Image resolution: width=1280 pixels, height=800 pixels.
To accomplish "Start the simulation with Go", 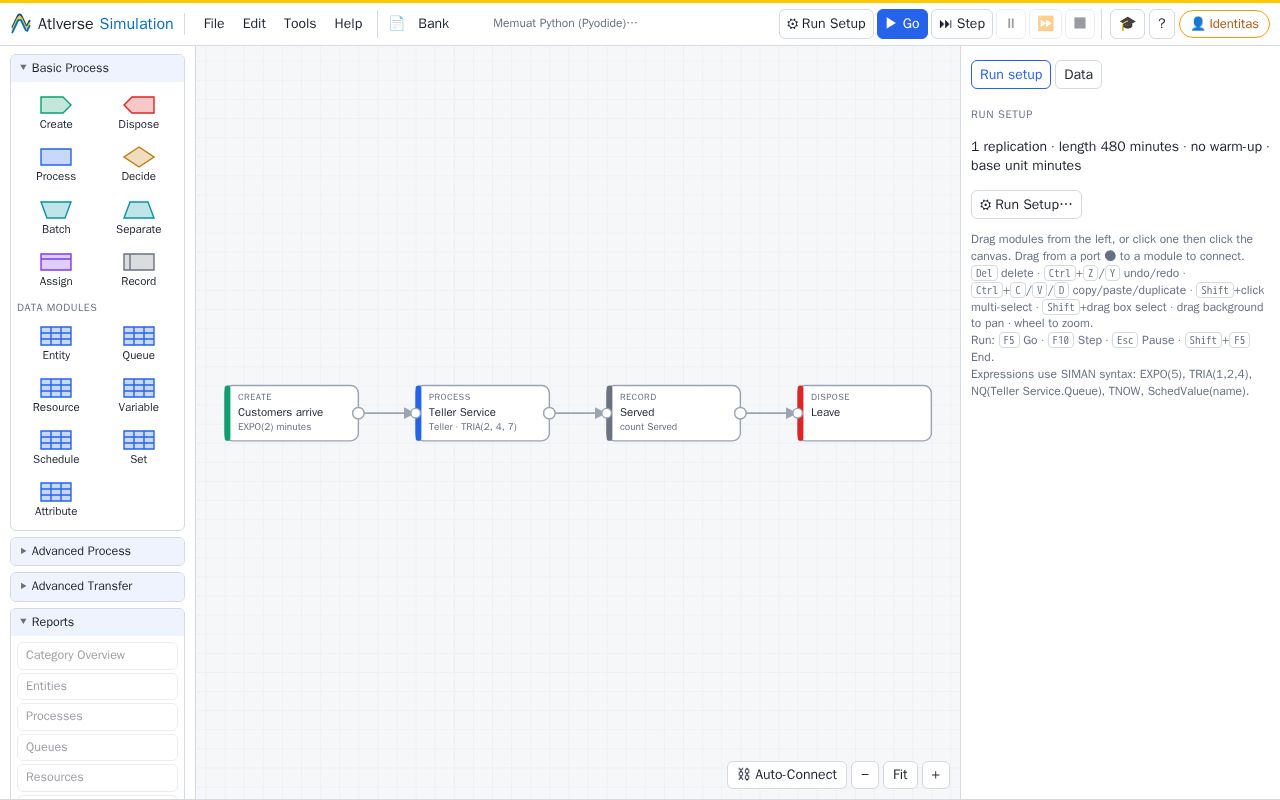I will click(902, 24).
